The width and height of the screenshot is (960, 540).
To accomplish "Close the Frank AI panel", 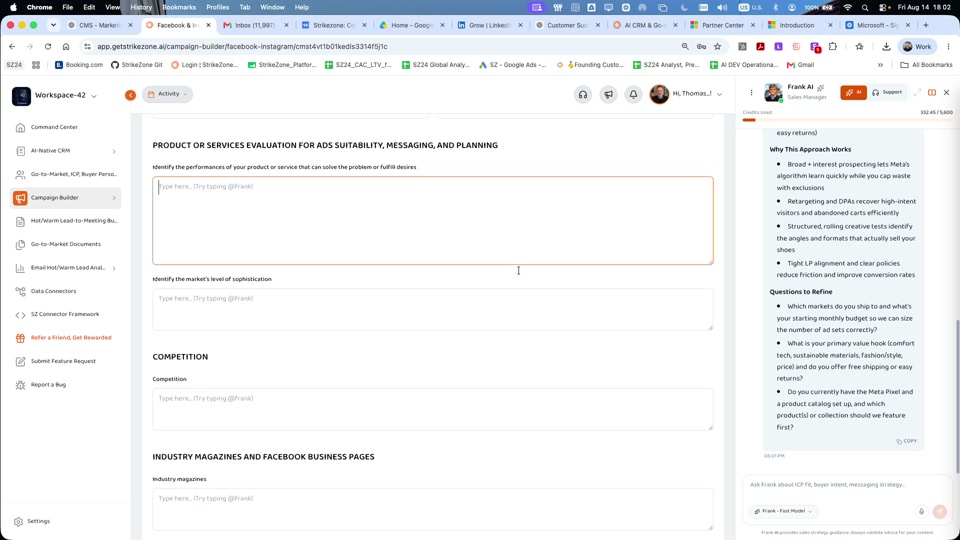I will (x=947, y=92).
